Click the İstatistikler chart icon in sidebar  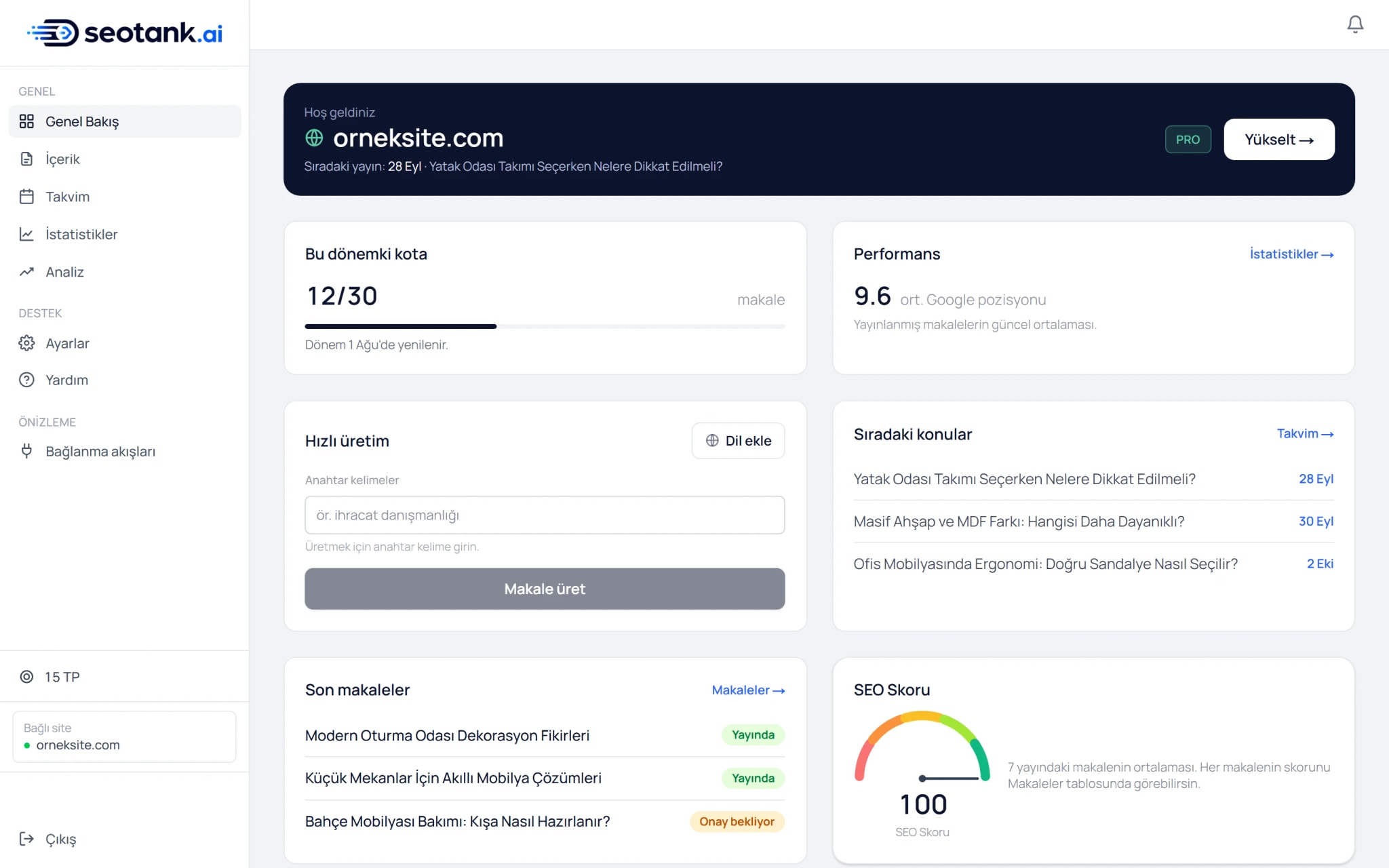[26, 234]
